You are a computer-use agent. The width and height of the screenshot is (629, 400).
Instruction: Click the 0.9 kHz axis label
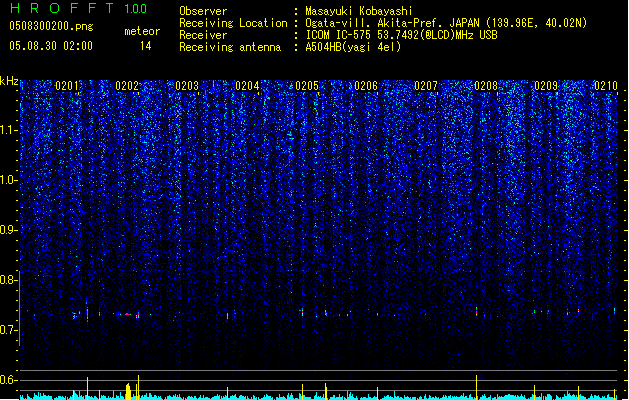(x=9, y=230)
